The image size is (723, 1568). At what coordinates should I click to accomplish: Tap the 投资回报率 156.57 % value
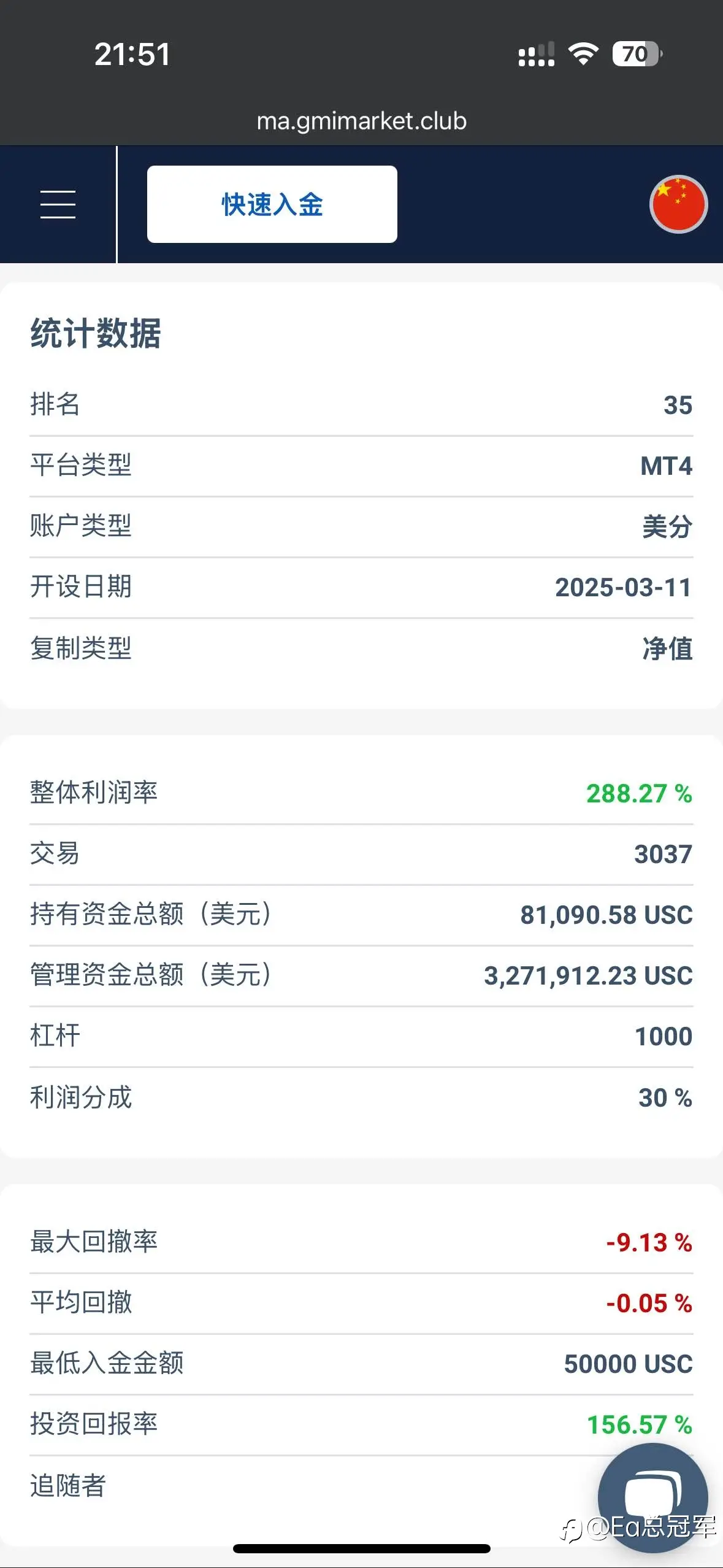pos(640,1425)
